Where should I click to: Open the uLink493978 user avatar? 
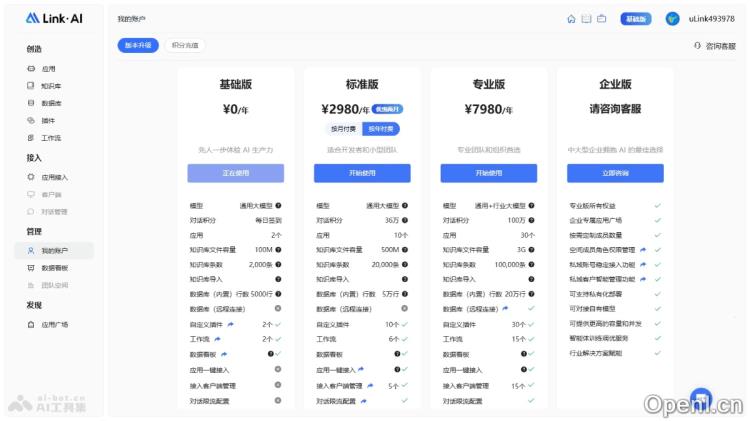673,19
